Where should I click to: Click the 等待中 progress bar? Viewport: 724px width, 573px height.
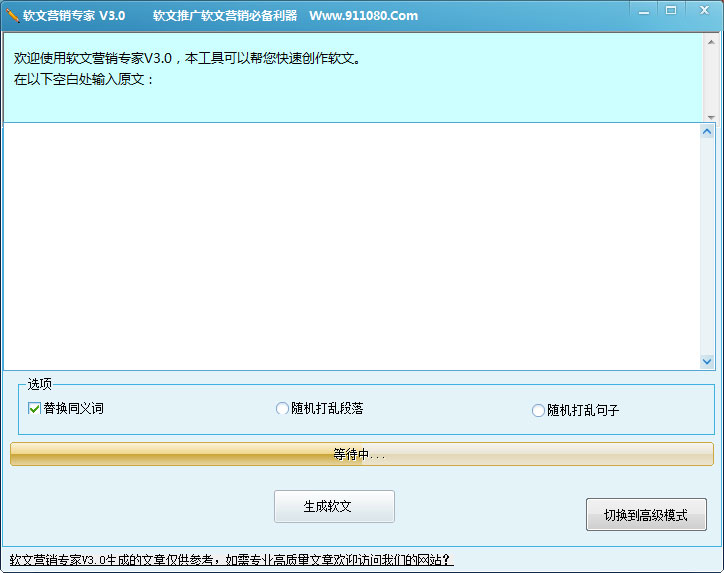pyautogui.click(x=361, y=454)
